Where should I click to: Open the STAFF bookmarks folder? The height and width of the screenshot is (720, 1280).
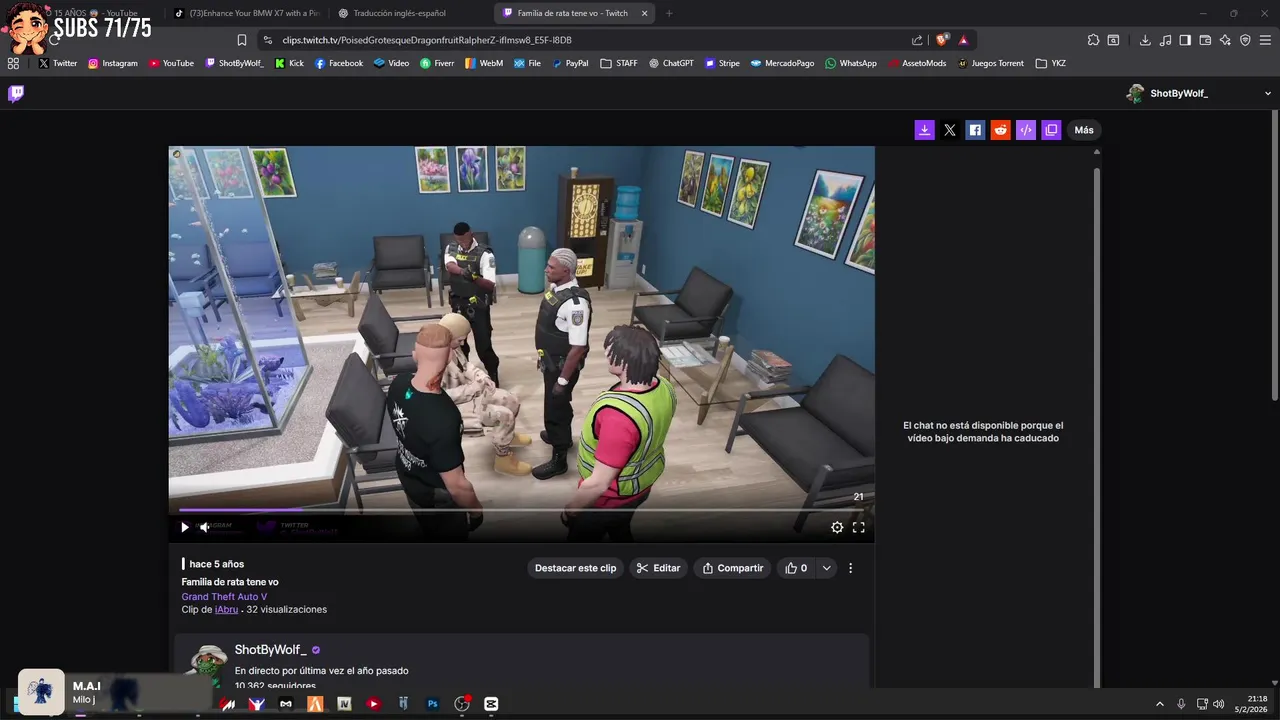(619, 63)
